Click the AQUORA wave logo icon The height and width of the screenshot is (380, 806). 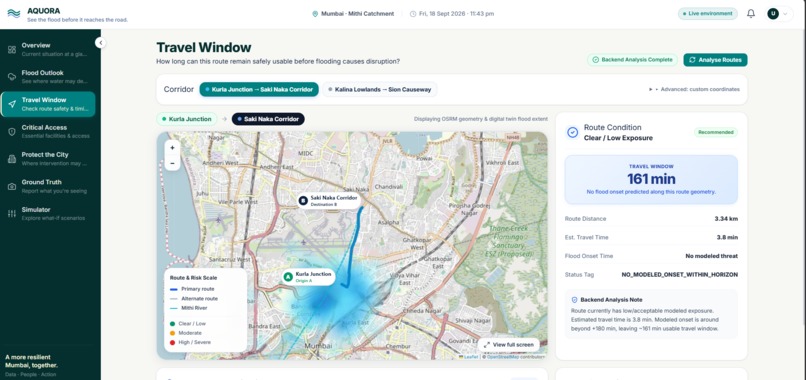pos(14,14)
